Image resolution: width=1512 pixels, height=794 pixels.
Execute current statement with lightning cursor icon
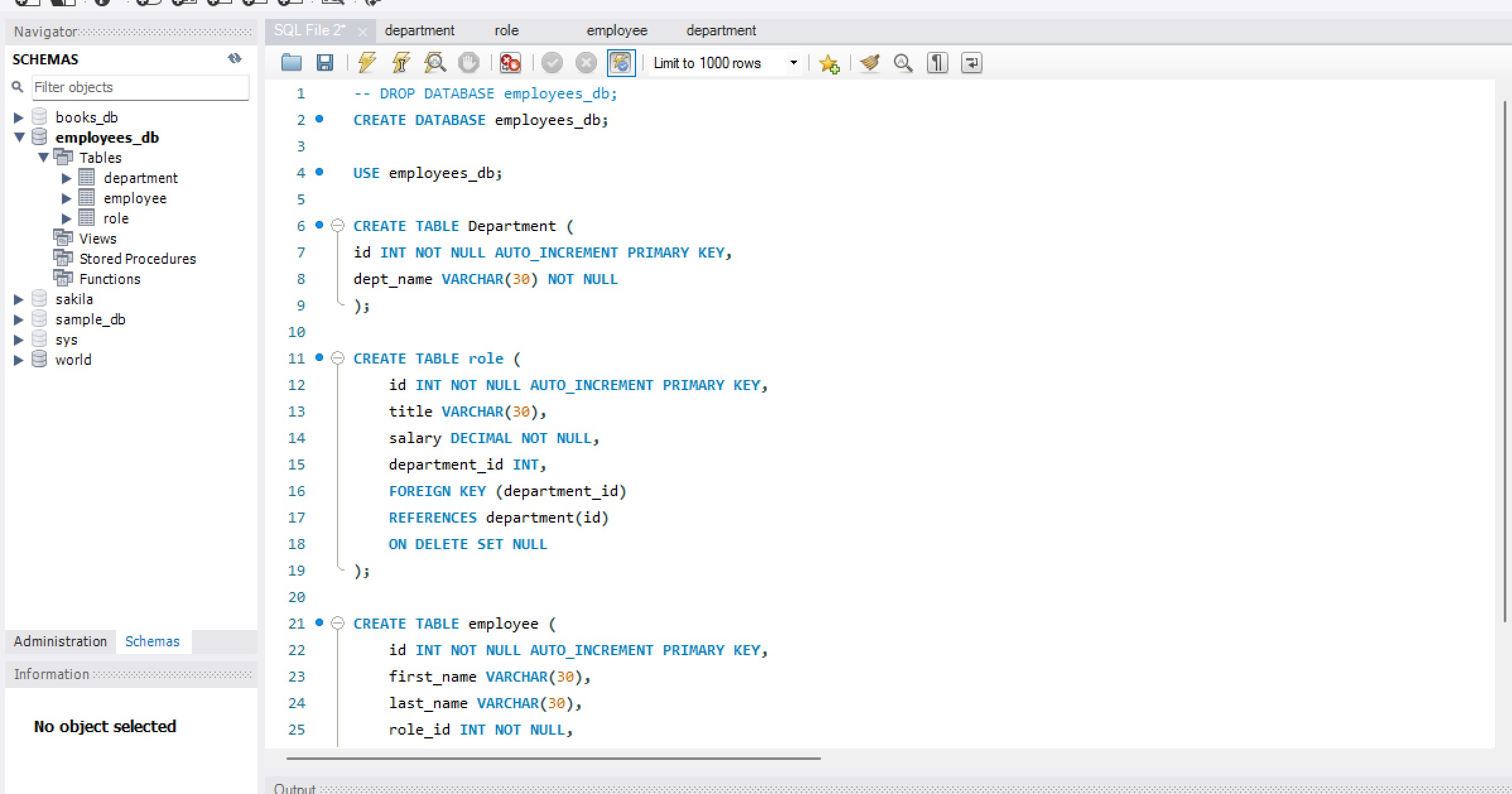click(x=401, y=62)
